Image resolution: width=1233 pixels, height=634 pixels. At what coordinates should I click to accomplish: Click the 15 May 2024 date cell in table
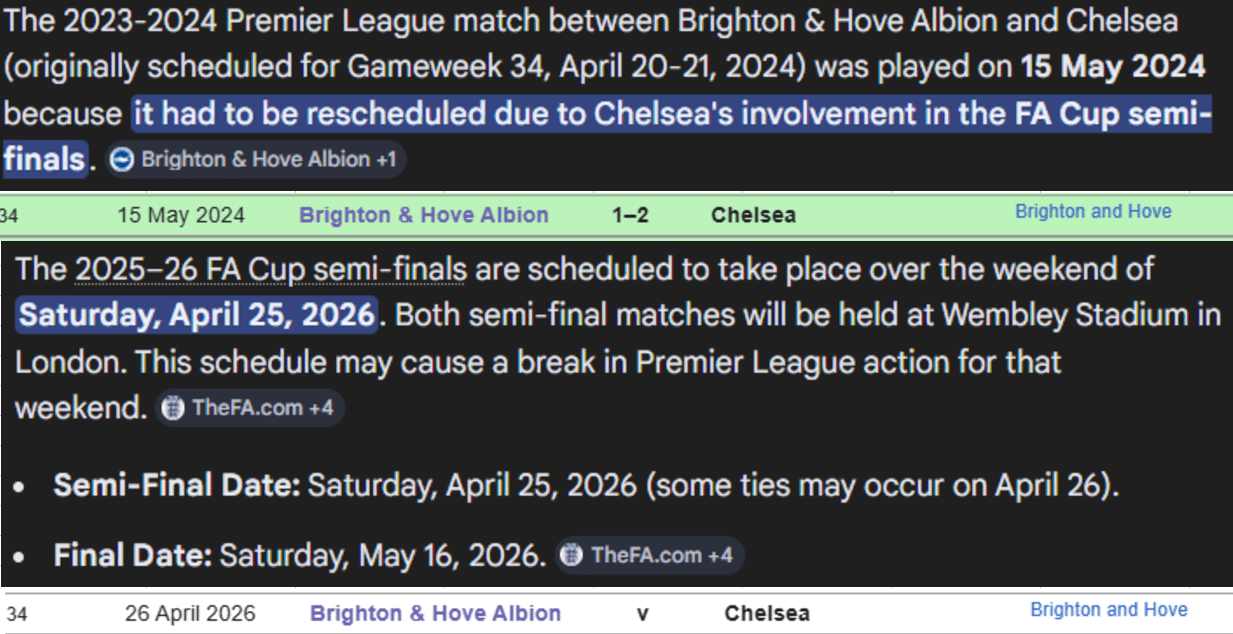click(x=181, y=215)
